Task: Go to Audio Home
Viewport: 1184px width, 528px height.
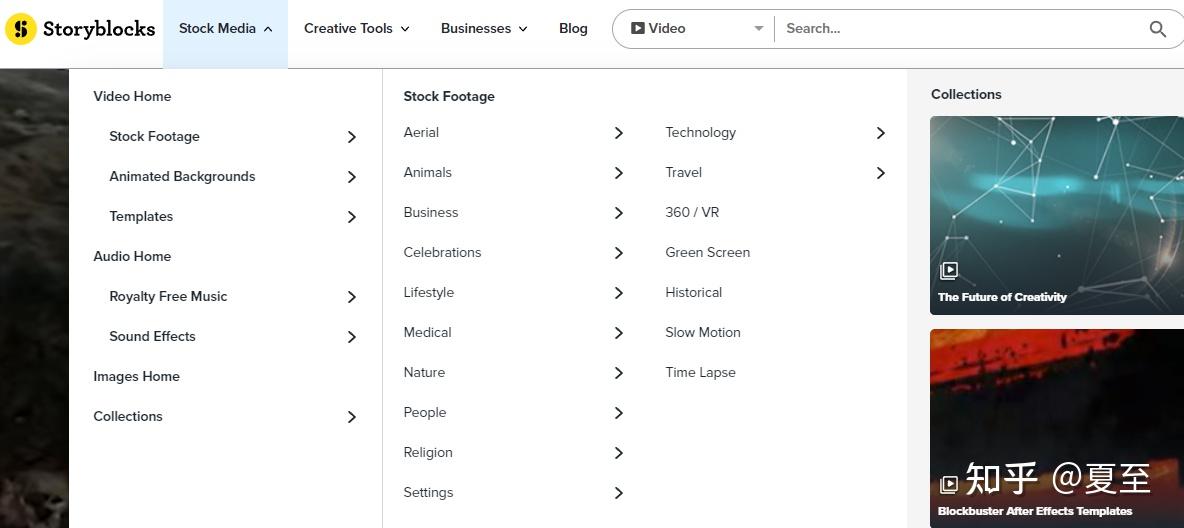Action: pyautogui.click(x=132, y=256)
